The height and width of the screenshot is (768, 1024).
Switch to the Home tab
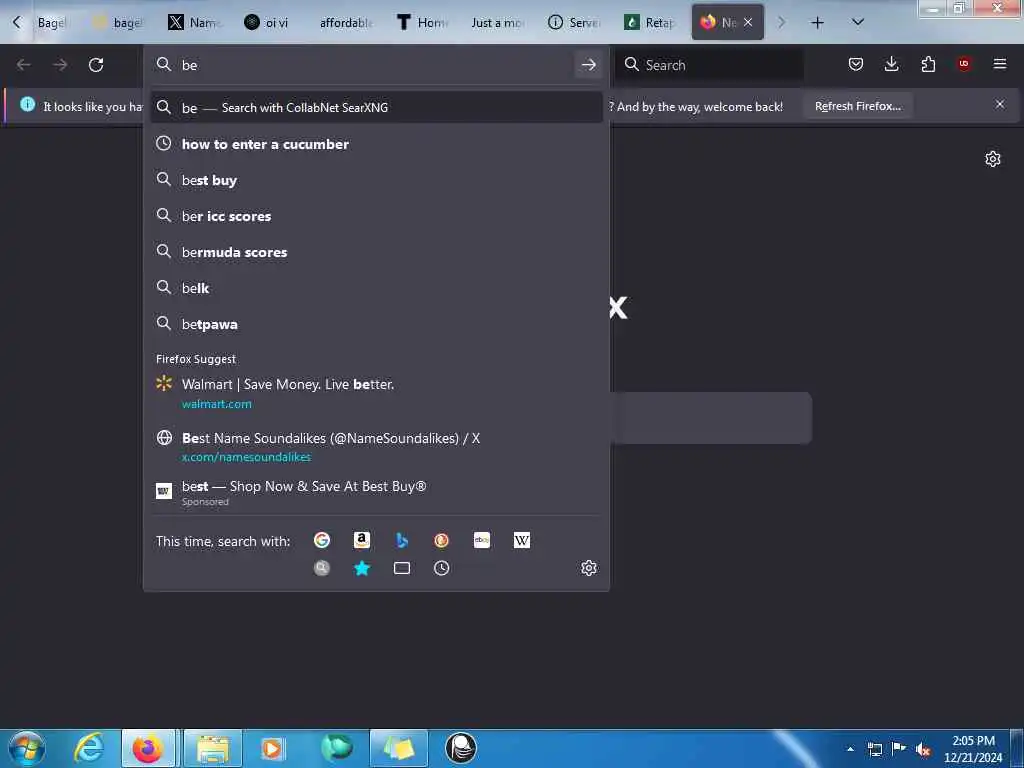click(423, 23)
